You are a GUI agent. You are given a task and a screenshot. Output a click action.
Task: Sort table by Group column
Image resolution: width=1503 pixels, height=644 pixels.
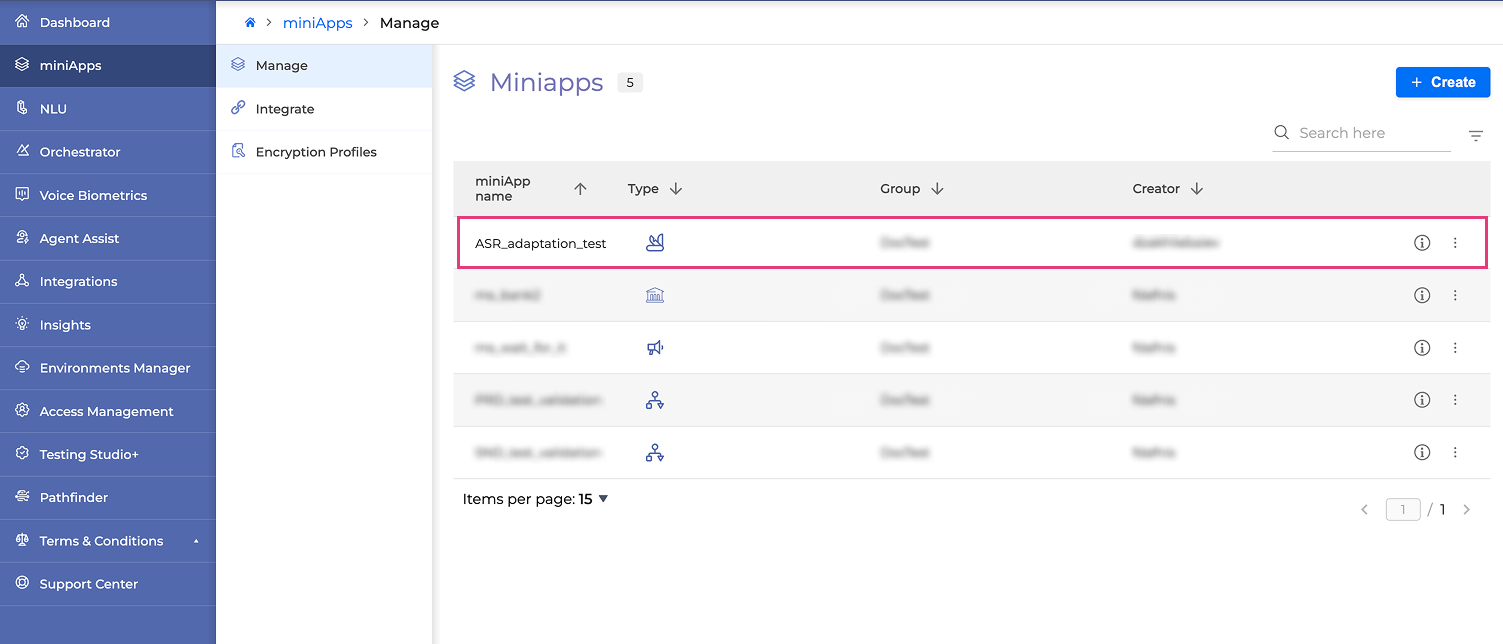pyautogui.click(x=937, y=189)
